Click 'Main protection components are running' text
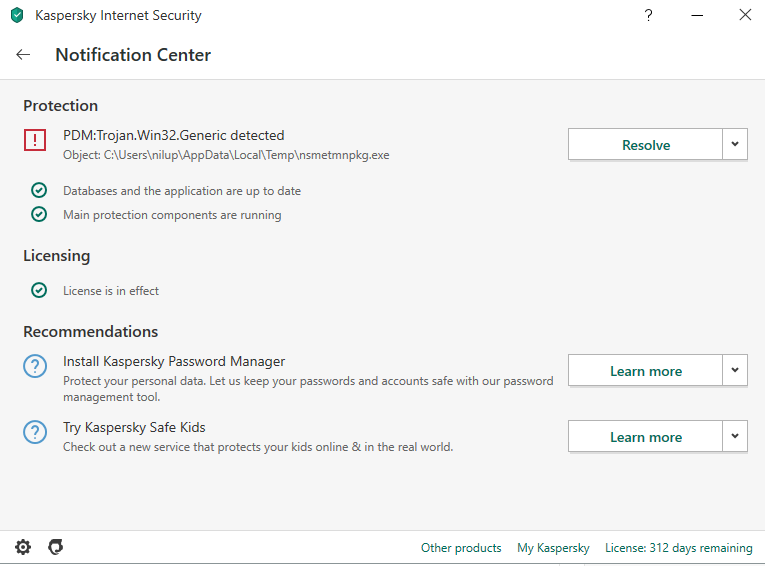765x566 pixels. tap(172, 215)
